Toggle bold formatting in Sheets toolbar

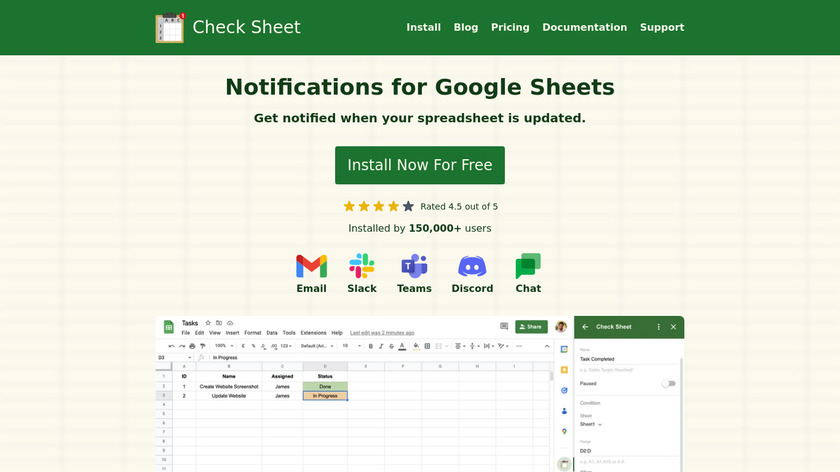pyautogui.click(x=371, y=346)
